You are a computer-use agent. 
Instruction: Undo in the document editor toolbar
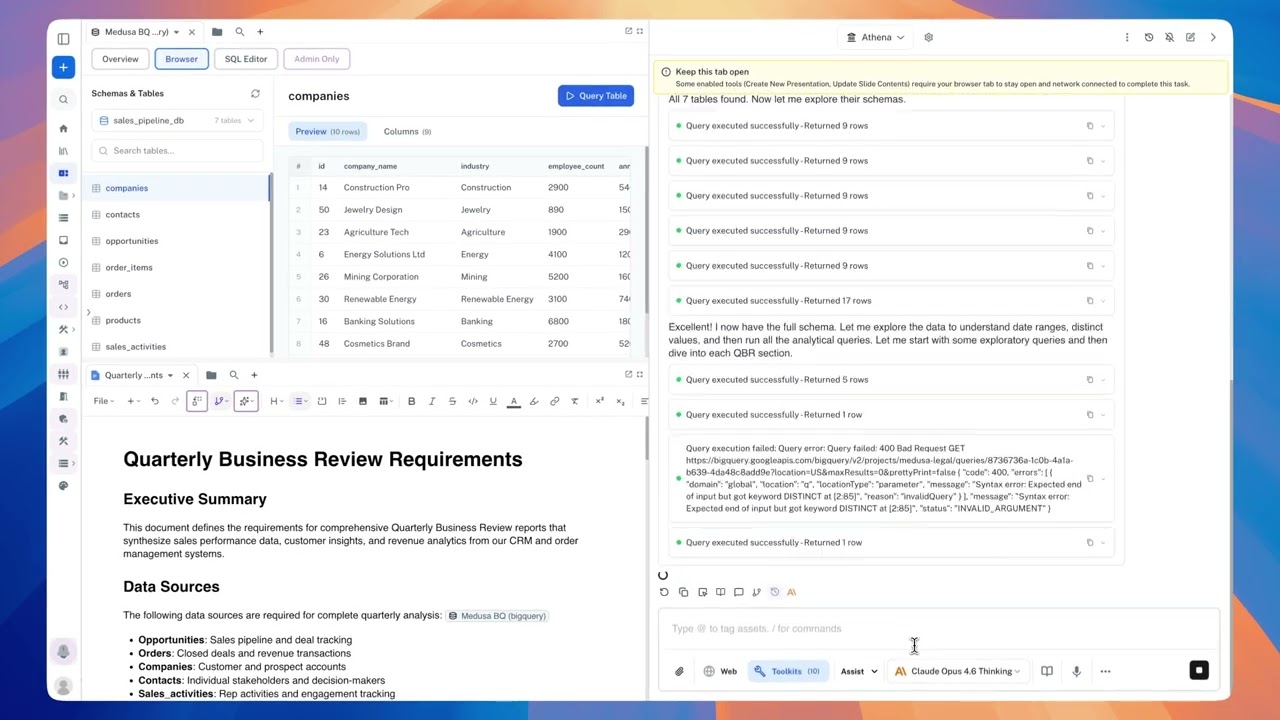(154, 401)
